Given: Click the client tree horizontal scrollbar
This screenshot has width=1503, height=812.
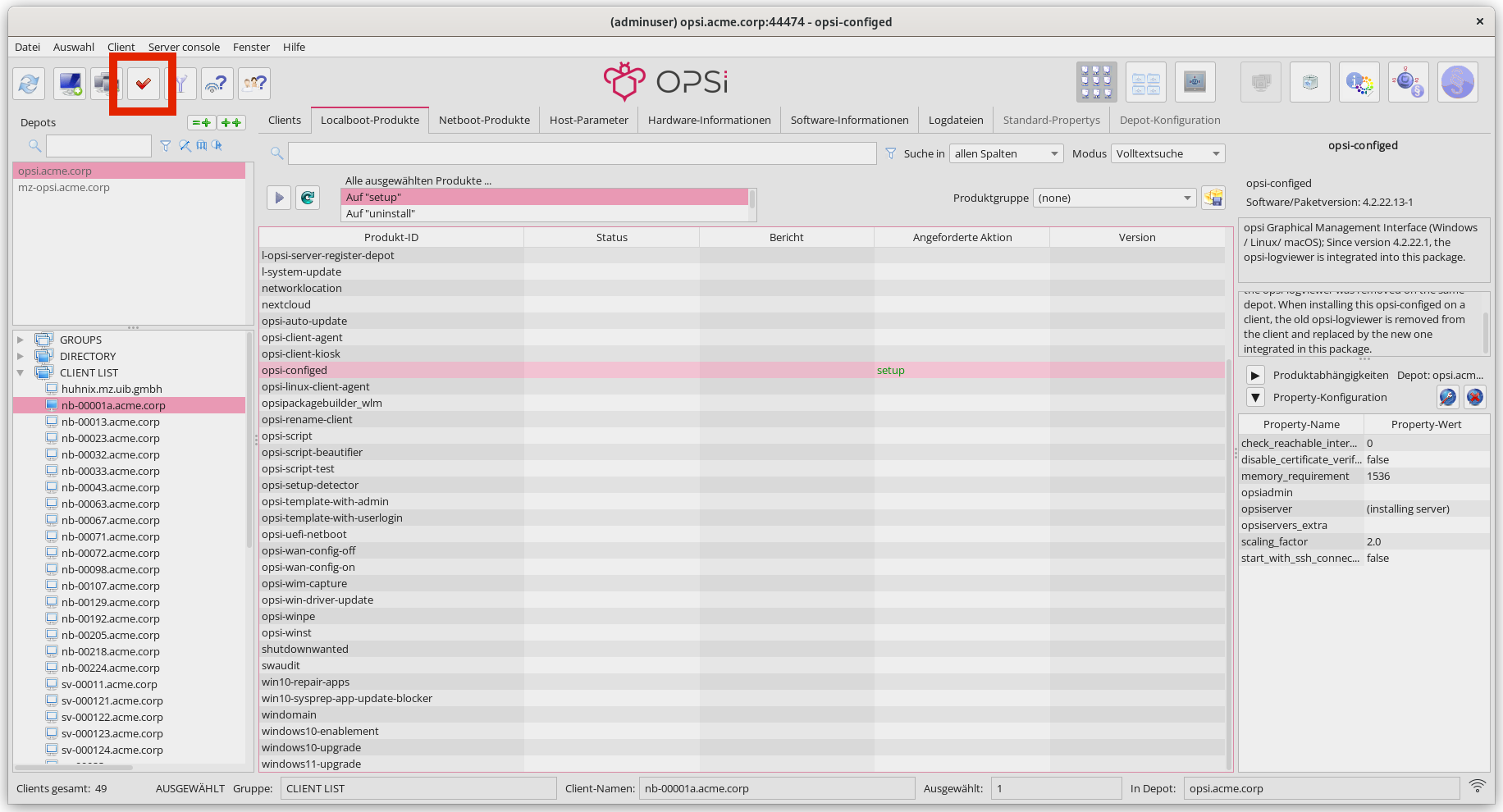Looking at the screenshot, I should pos(75,767).
